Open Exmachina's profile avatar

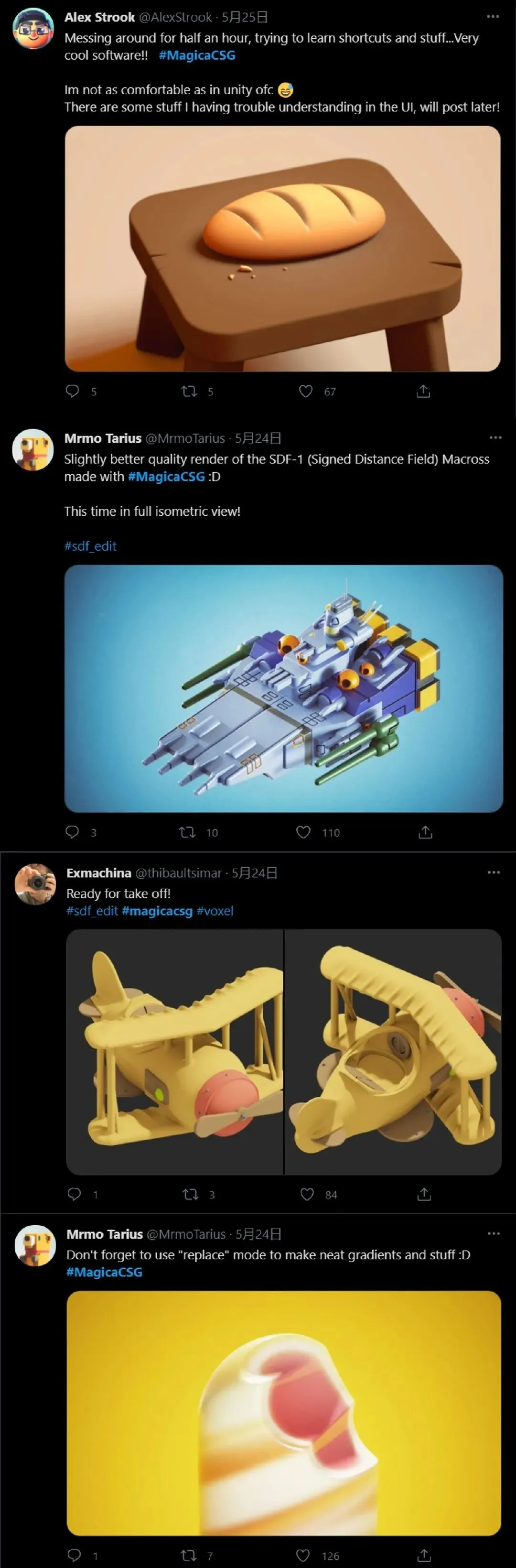35,884
